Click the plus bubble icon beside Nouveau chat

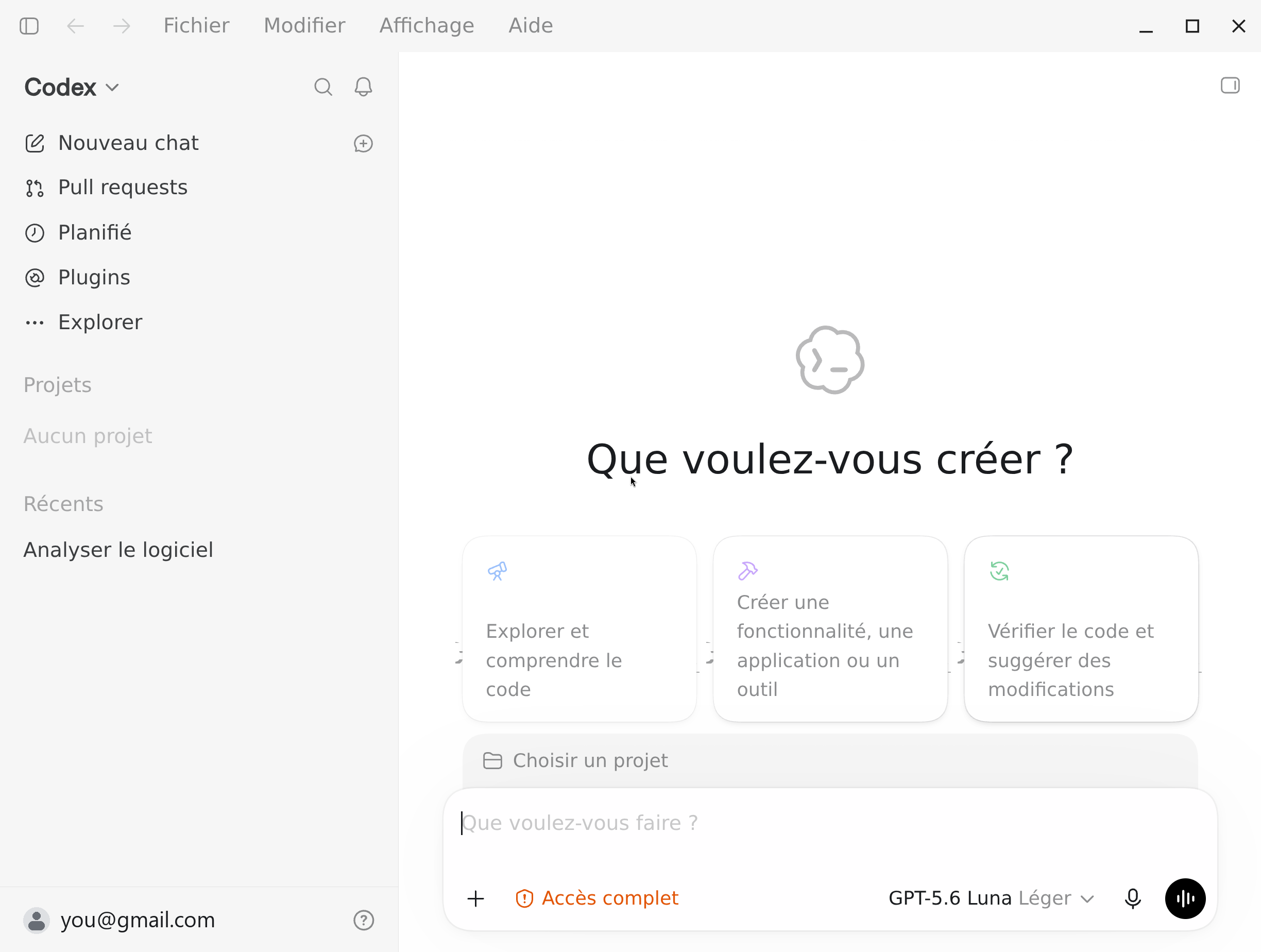click(x=363, y=144)
